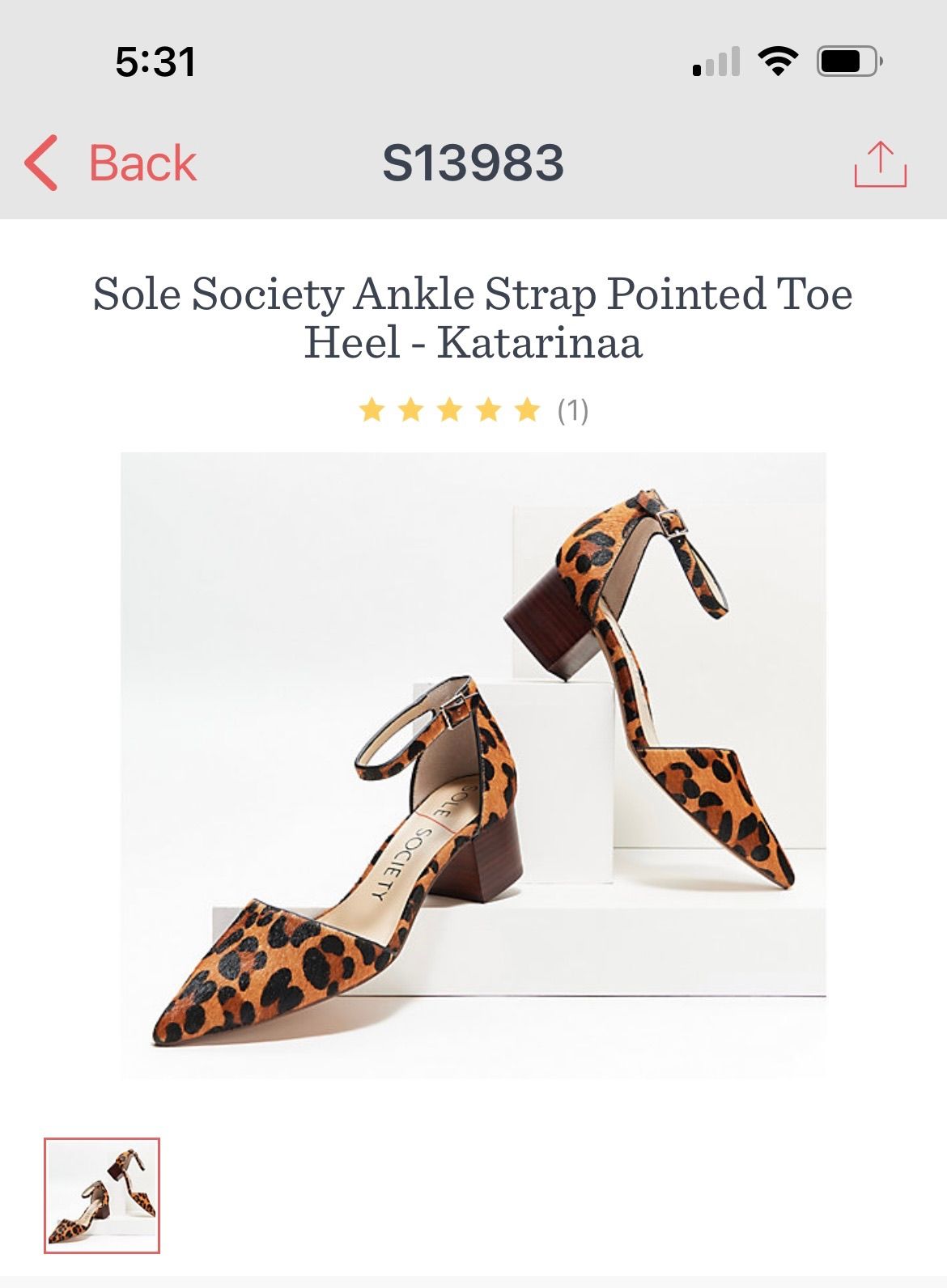Tap the Sole Society Katarinaa product title
Viewport: 947px width, 1288px height.
473,317
